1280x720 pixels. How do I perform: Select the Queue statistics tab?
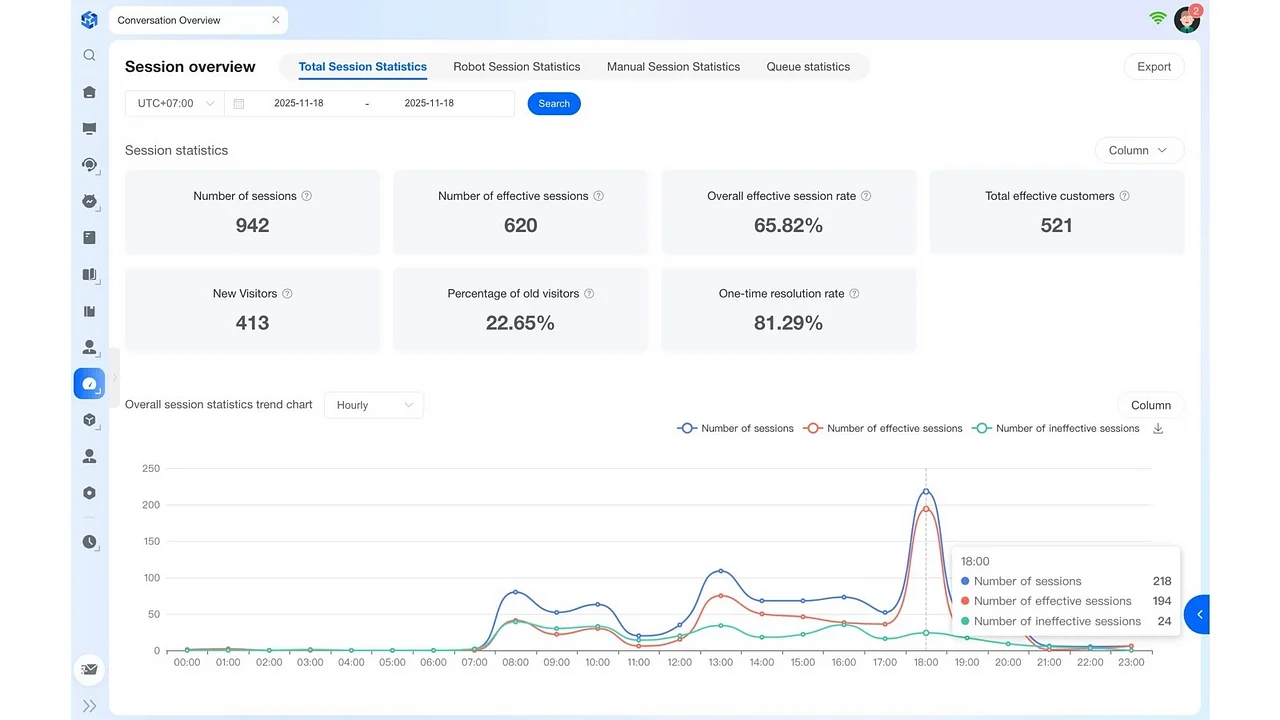[x=808, y=67]
